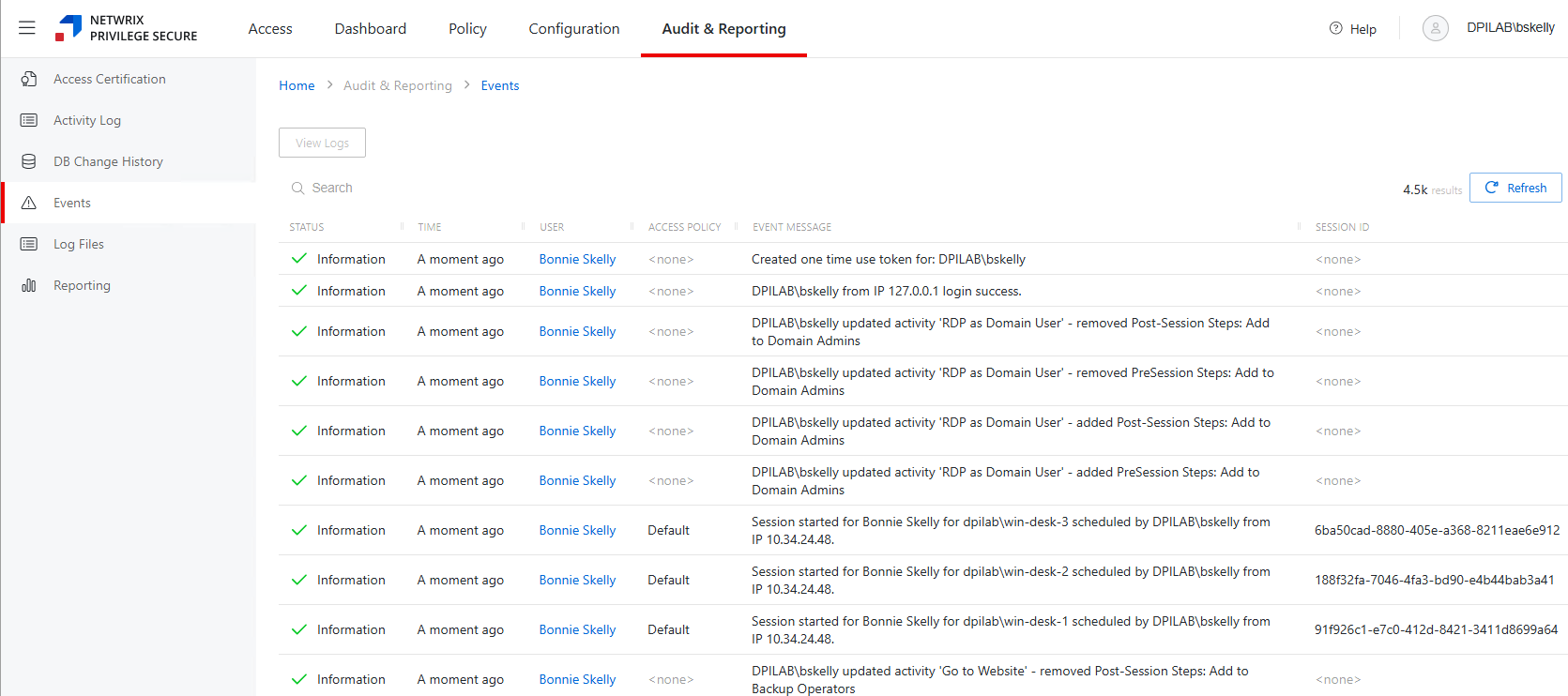Sort by the Event Message column header
Screen dimensions: 1568x696
tap(792, 227)
